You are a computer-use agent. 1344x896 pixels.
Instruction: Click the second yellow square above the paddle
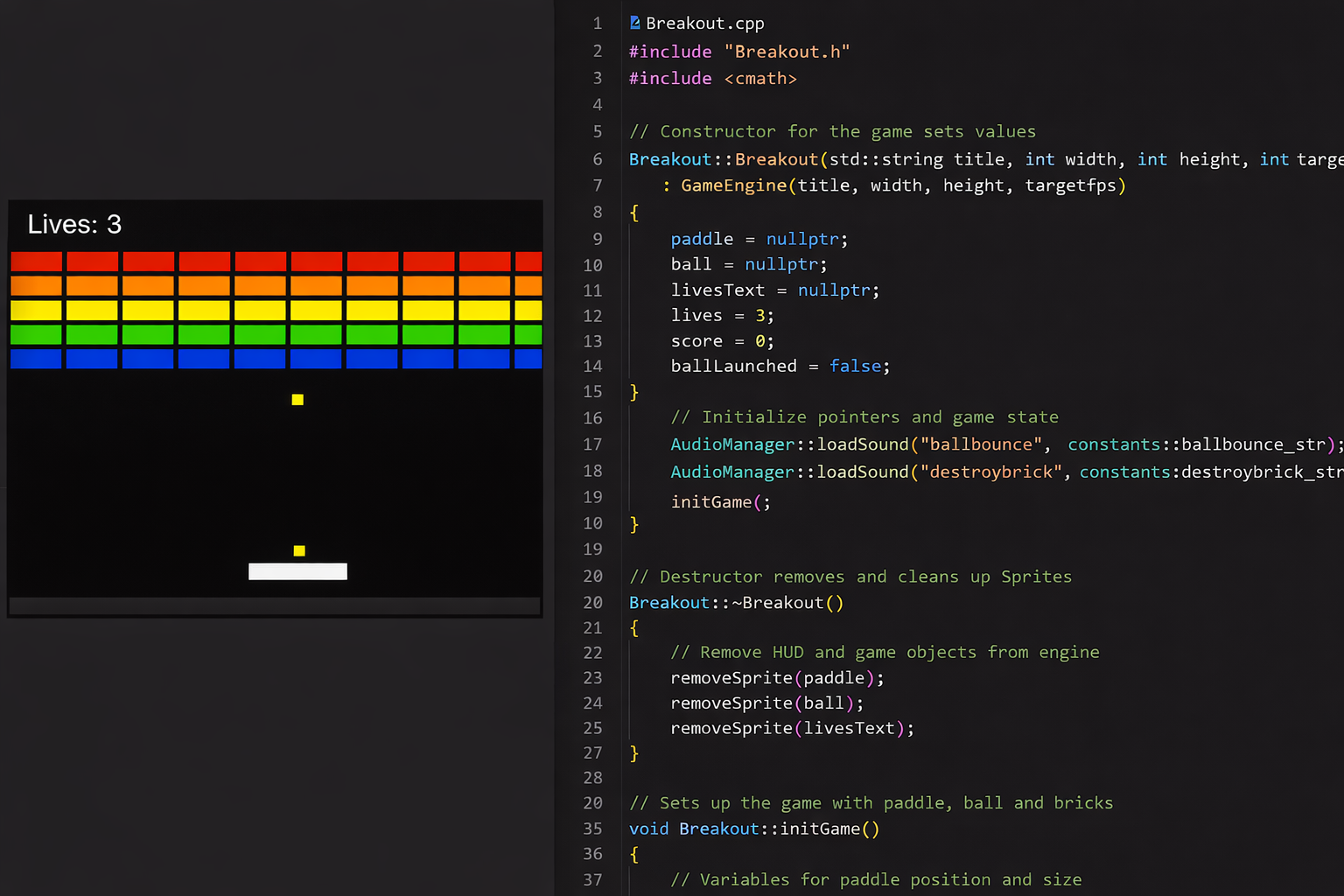point(299,549)
